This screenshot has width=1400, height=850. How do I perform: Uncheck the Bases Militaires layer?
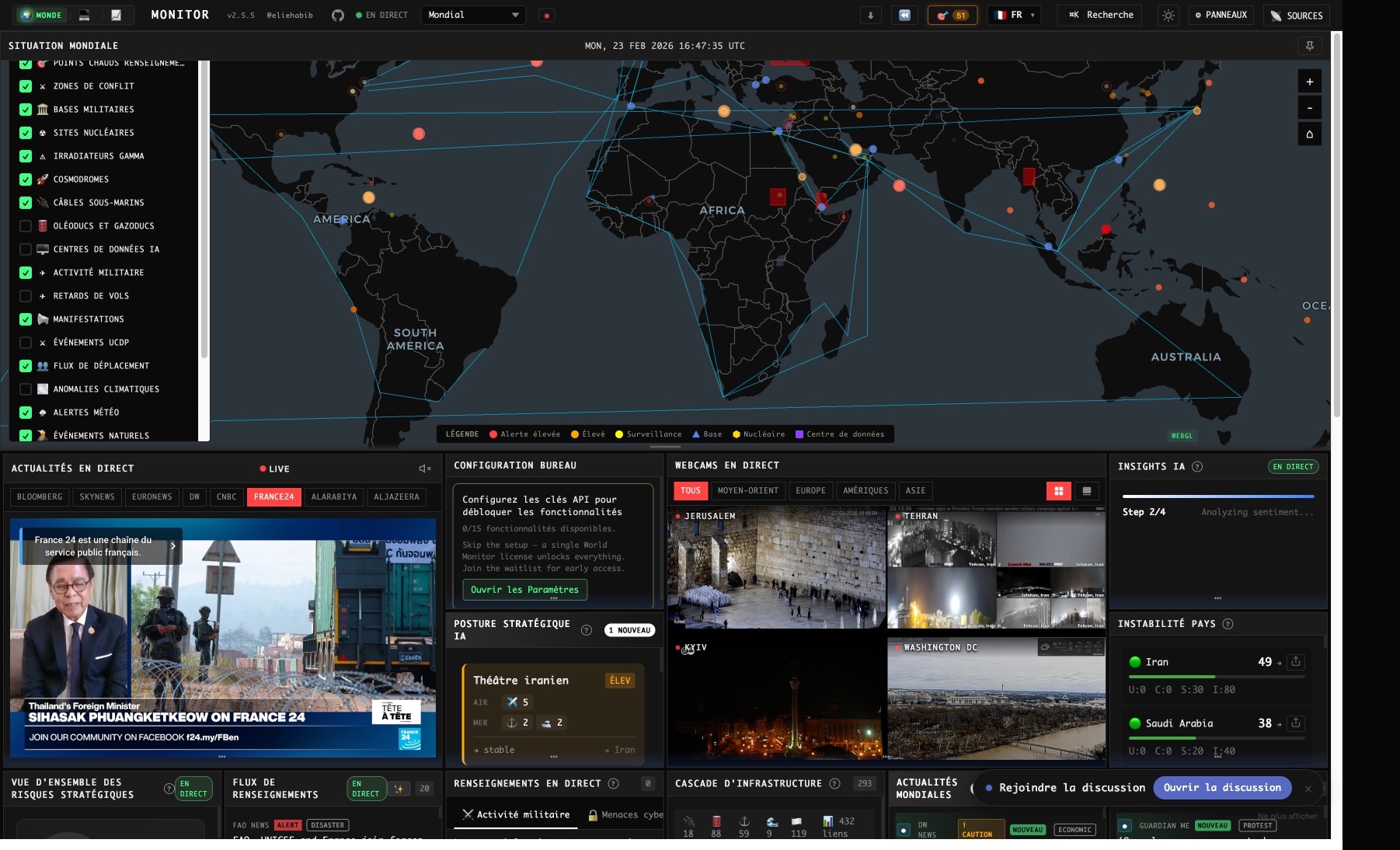click(x=26, y=110)
